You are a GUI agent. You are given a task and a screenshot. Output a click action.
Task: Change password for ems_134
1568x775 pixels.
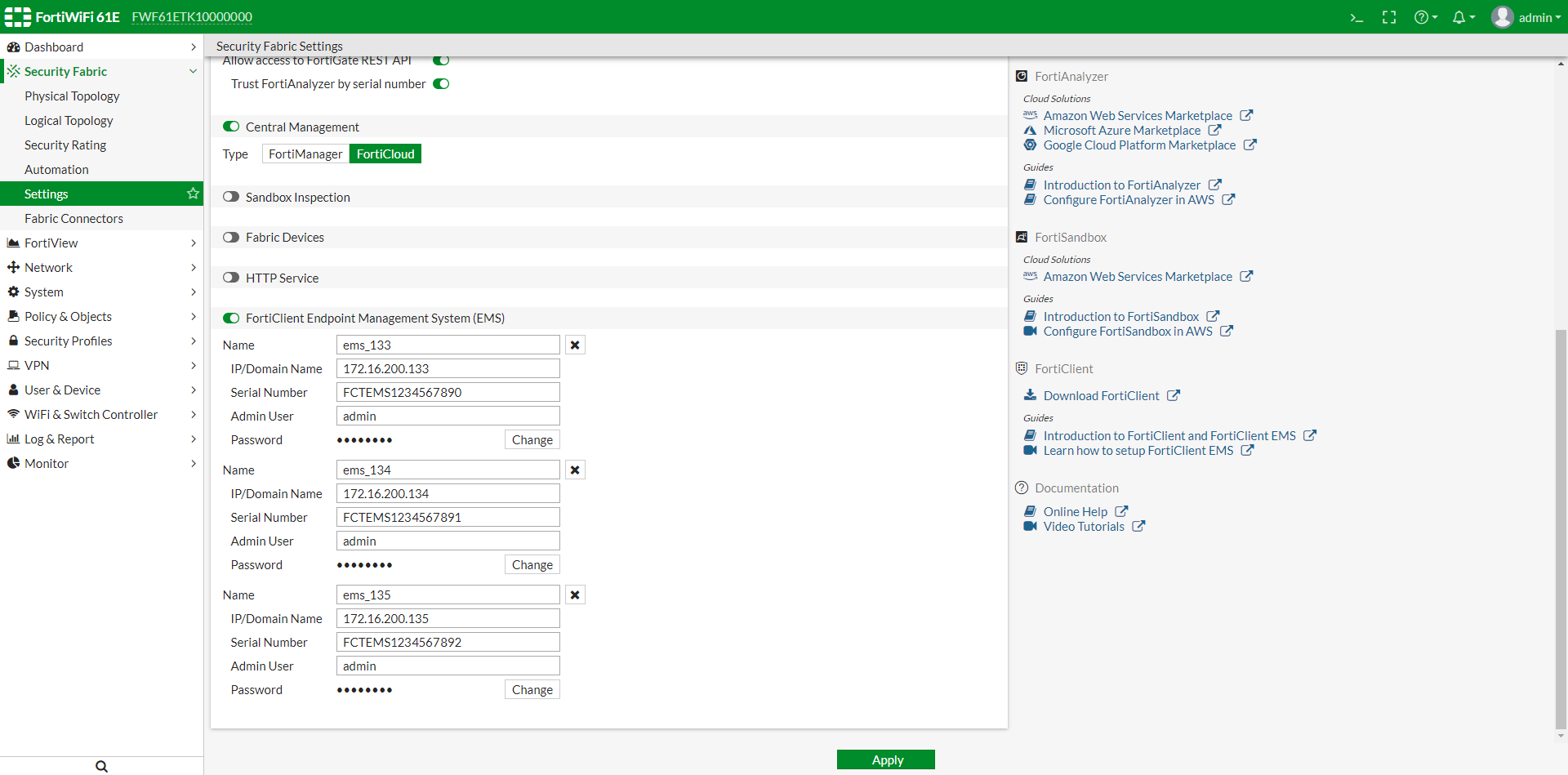(532, 564)
